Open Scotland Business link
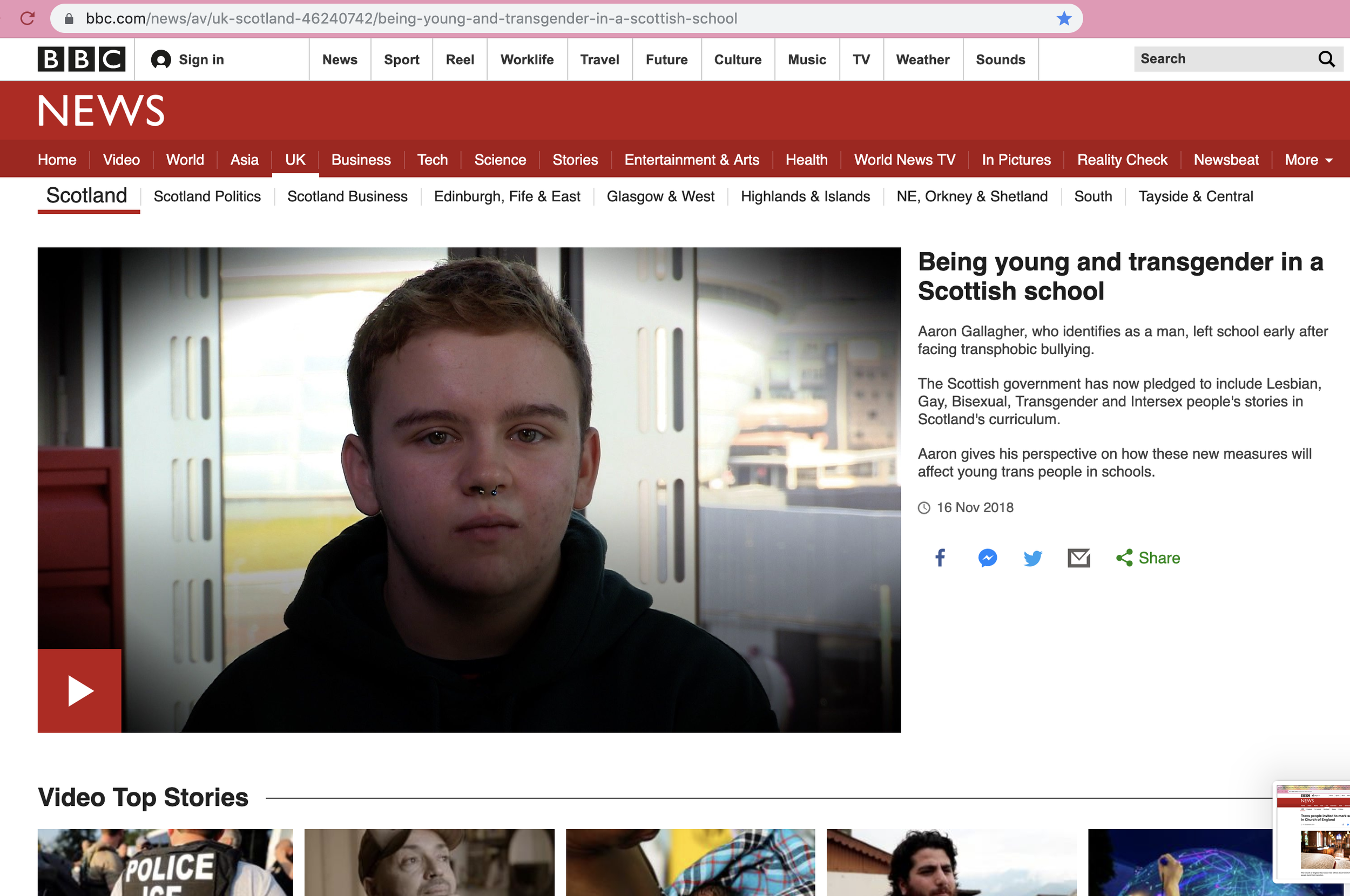The height and width of the screenshot is (896, 1350). (348, 196)
